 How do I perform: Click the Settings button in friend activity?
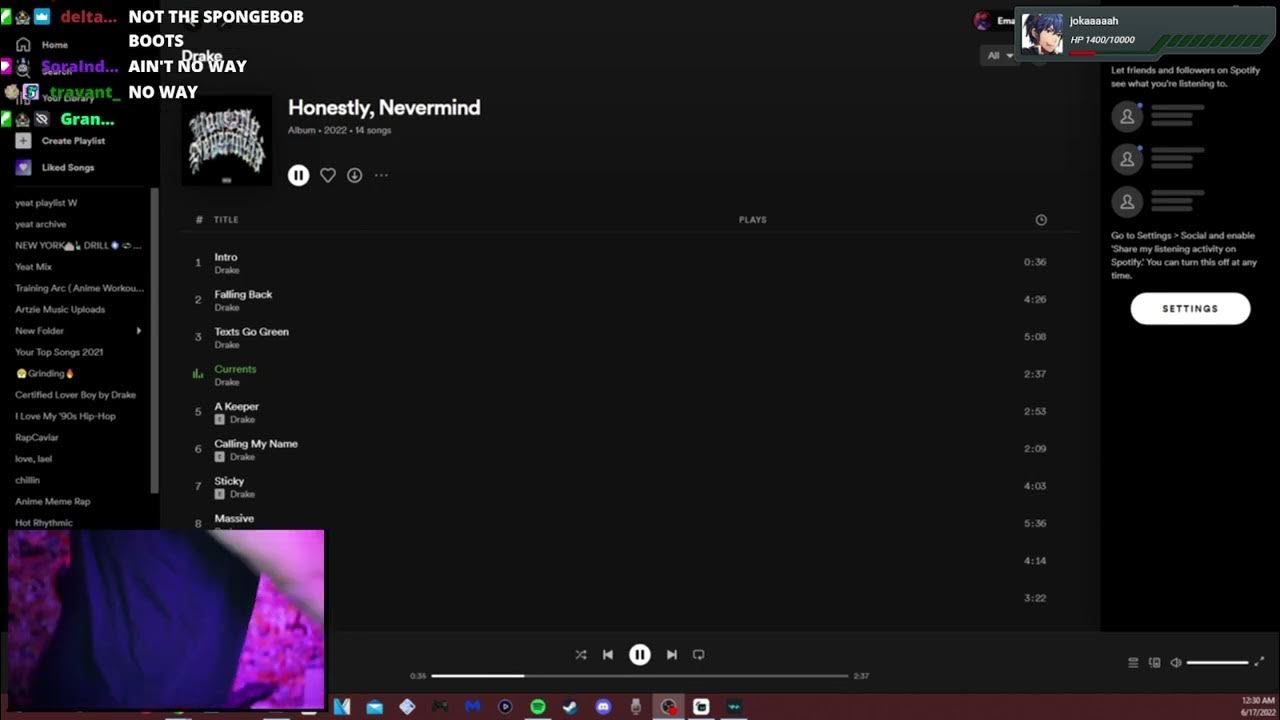click(1190, 309)
